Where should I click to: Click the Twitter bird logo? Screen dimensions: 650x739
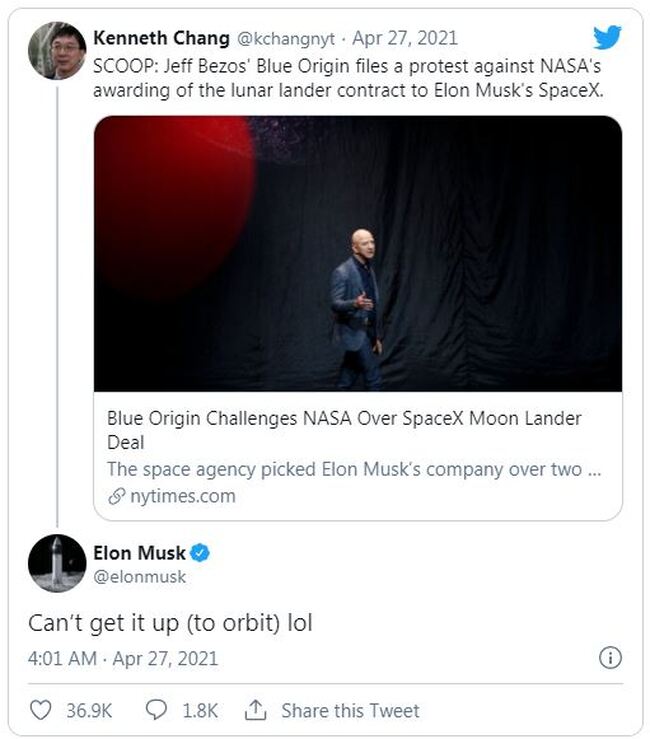pyautogui.click(x=607, y=37)
